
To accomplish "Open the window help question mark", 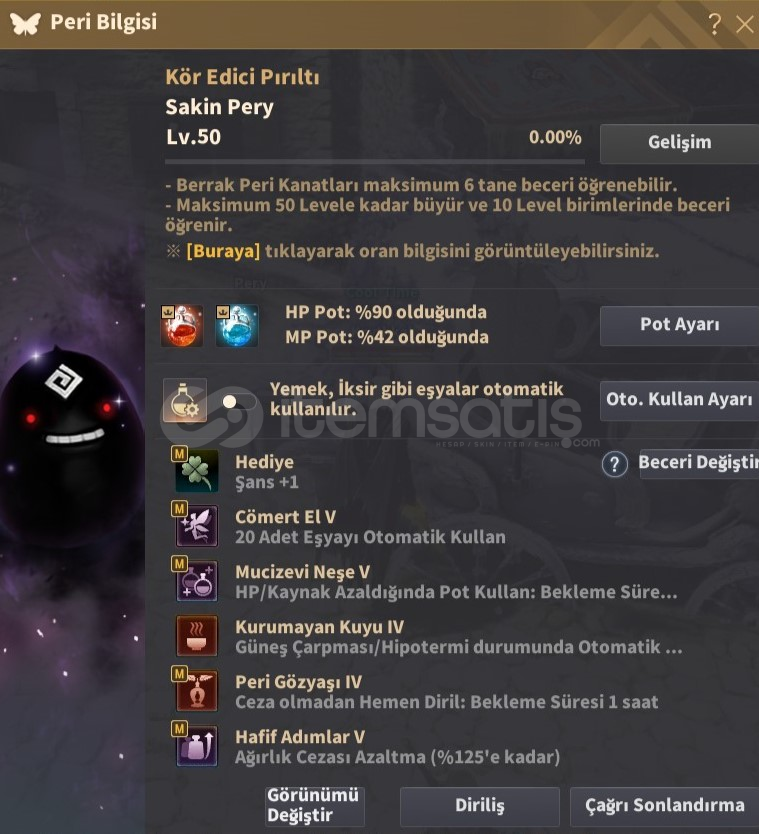I will 714,24.
